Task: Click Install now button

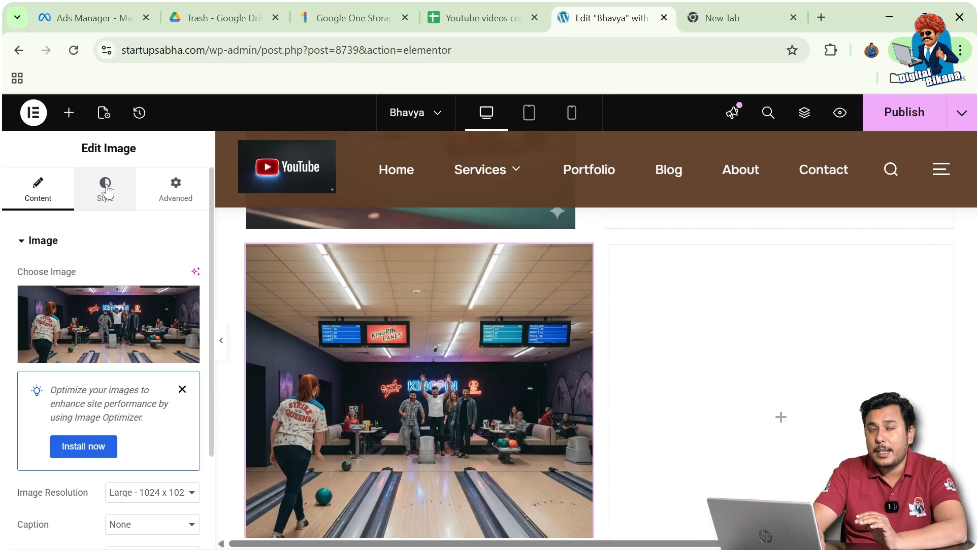Action: pyautogui.click(x=84, y=447)
